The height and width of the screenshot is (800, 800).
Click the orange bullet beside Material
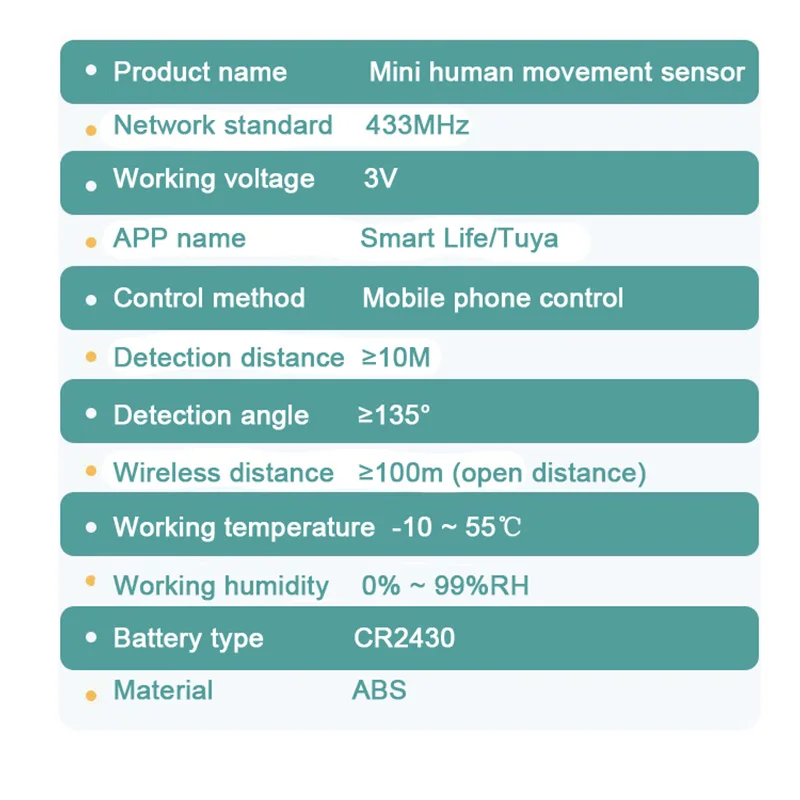click(92, 695)
